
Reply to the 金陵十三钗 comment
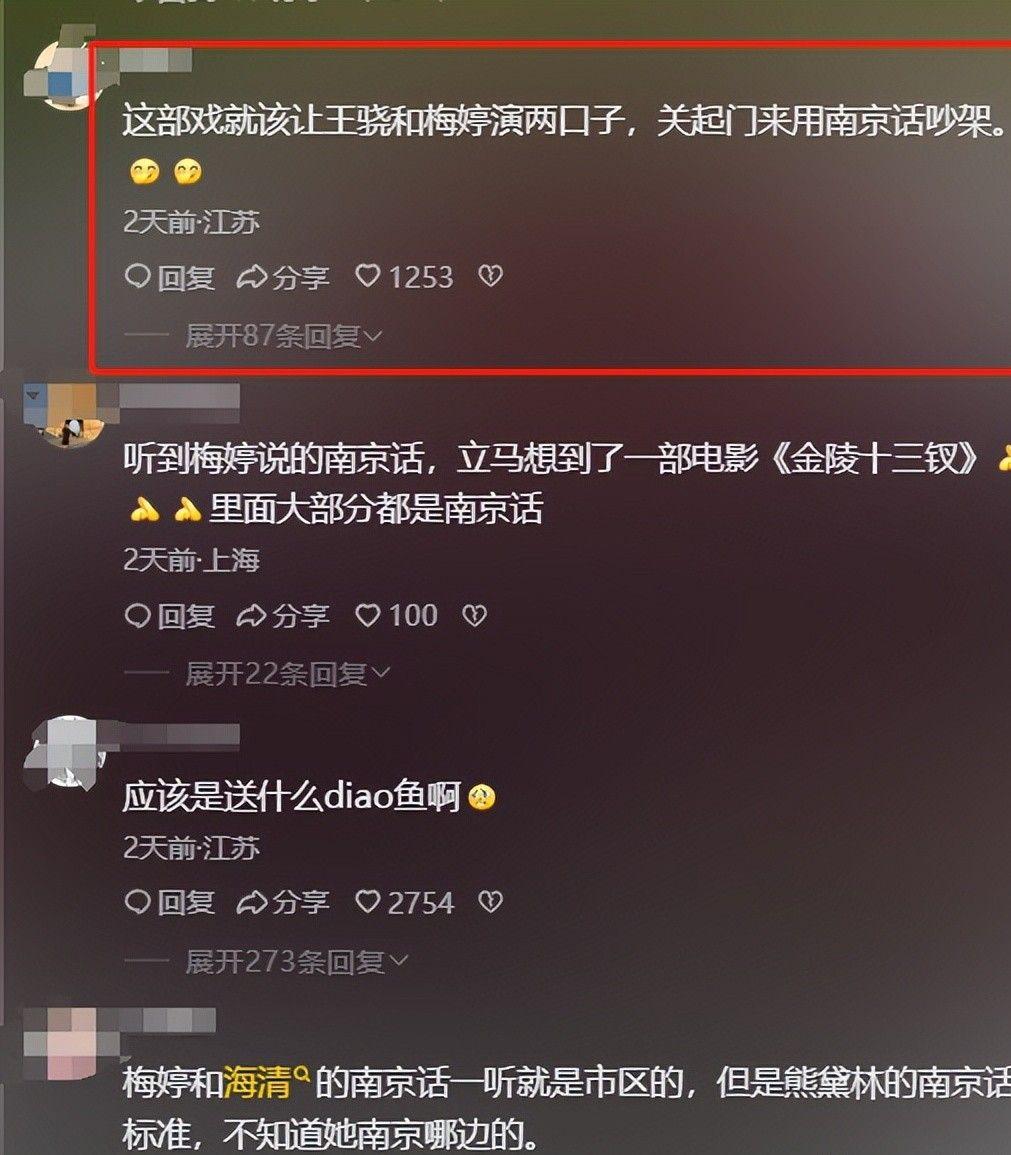170,615
